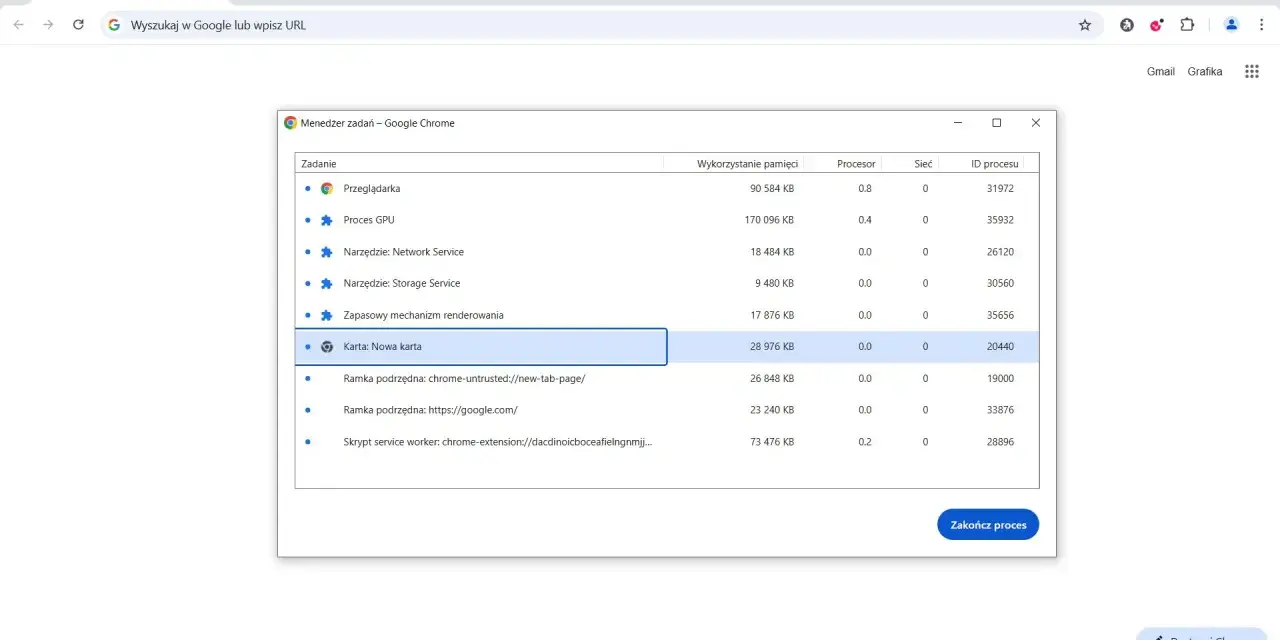Open Chrome three-dot menu
Image resolution: width=1280 pixels, height=640 pixels.
coord(1261,25)
